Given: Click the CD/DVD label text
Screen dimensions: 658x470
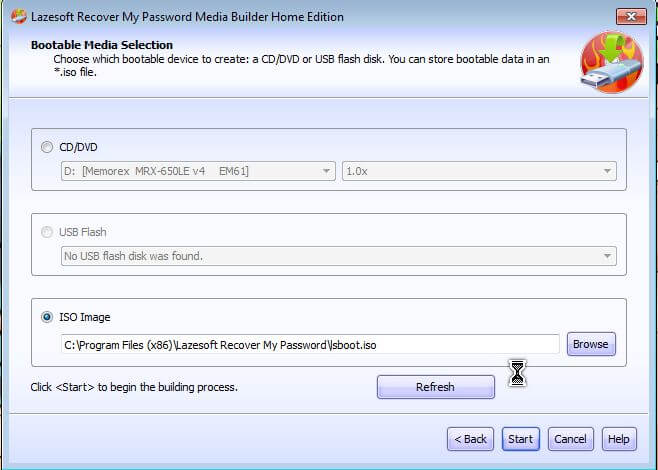Looking at the screenshot, I should (x=78, y=147).
